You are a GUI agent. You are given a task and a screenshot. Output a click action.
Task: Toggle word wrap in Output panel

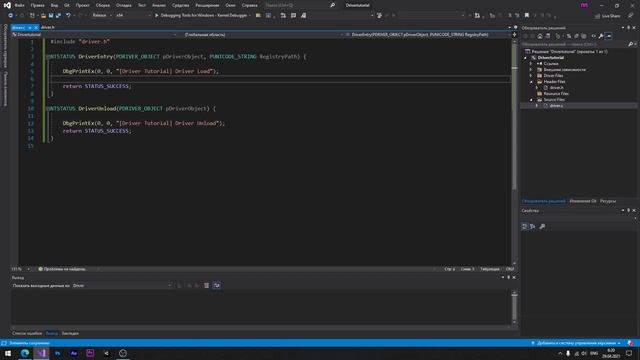tap(217, 286)
